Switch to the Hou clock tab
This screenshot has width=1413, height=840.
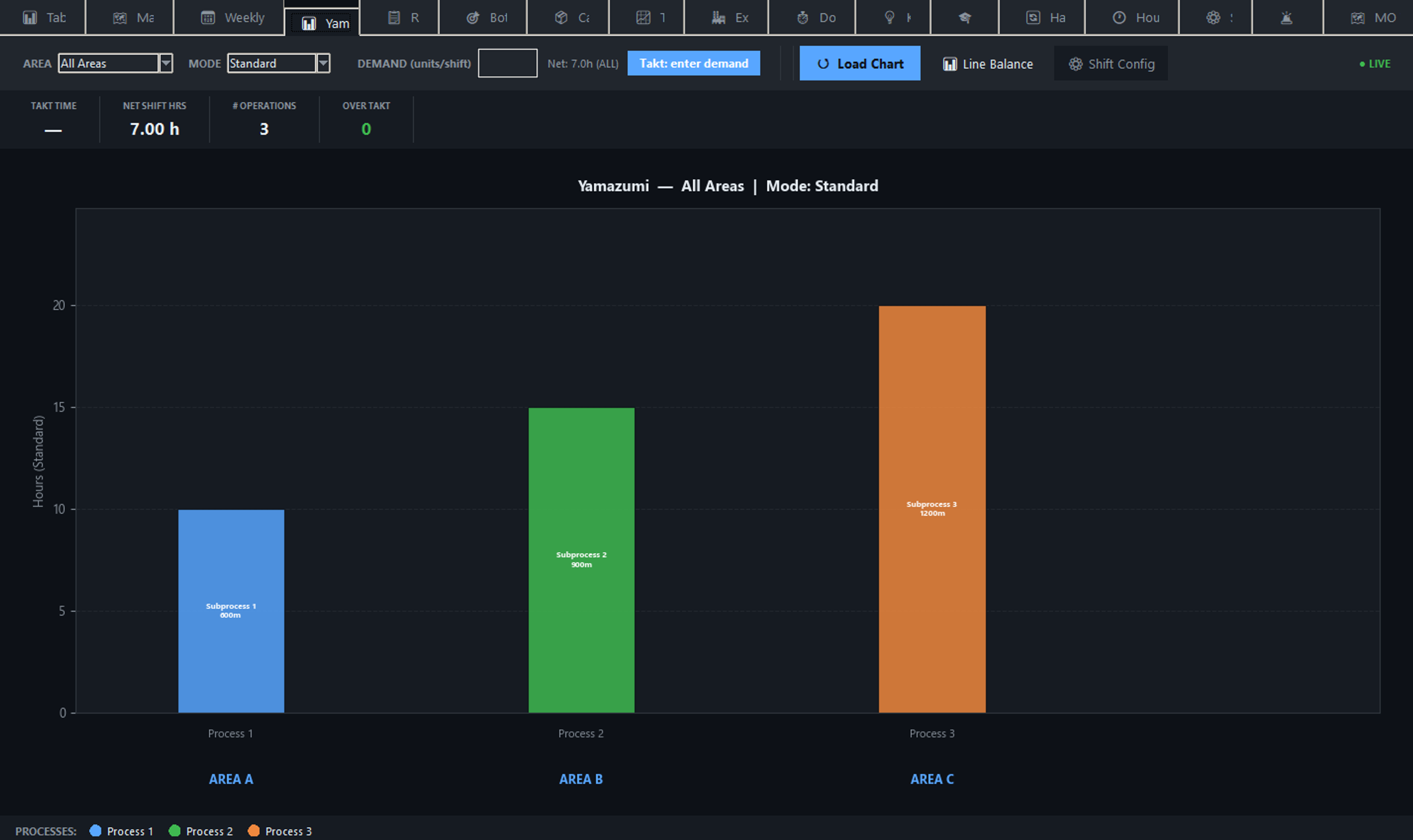(x=1132, y=17)
